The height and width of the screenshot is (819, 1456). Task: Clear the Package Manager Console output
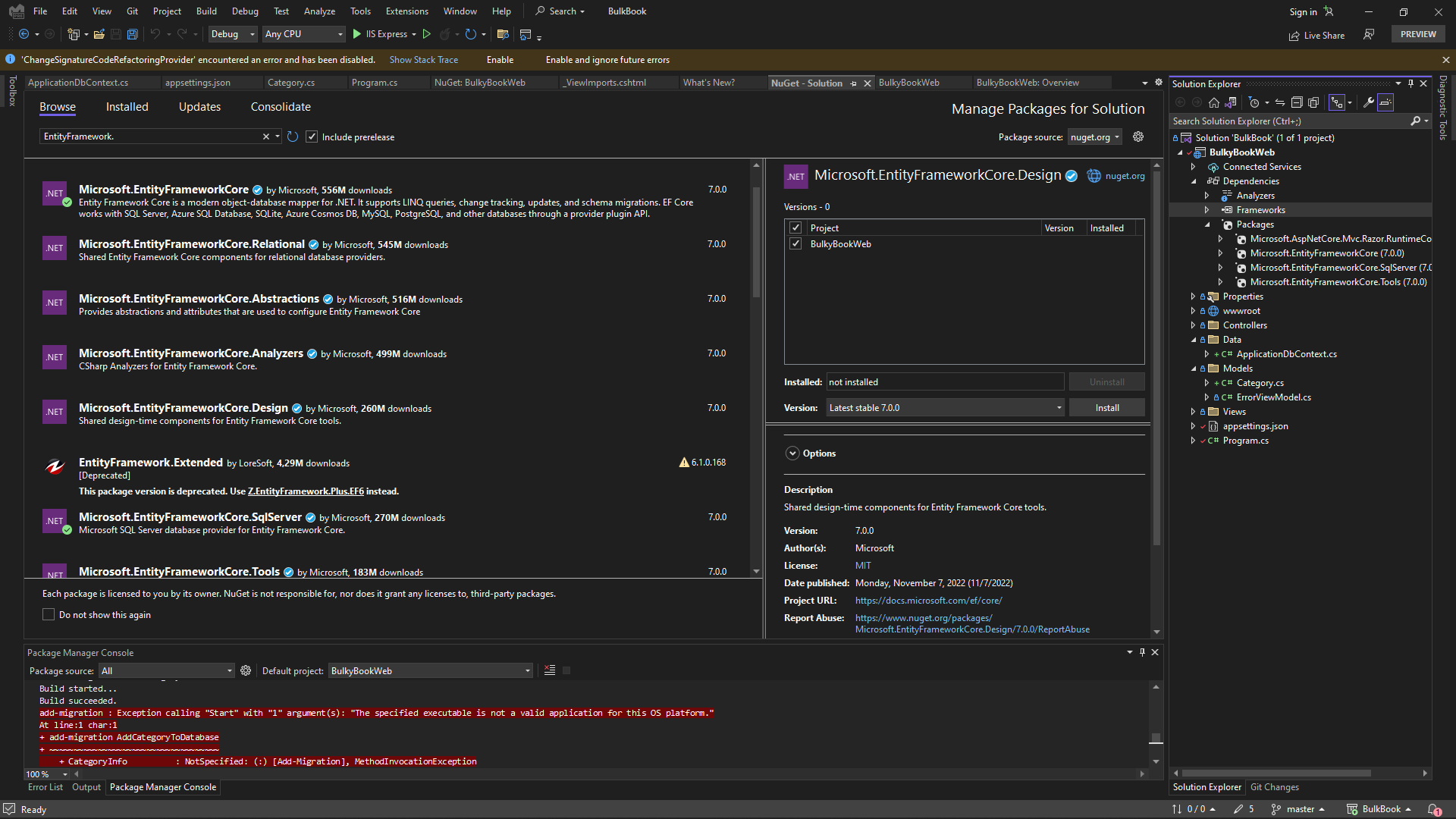click(550, 670)
